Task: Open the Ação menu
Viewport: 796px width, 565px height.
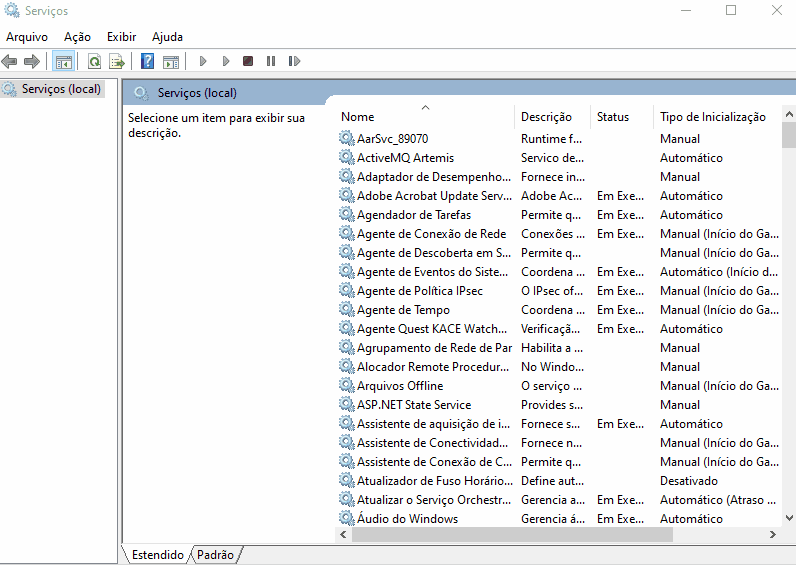Action: [77, 37]
